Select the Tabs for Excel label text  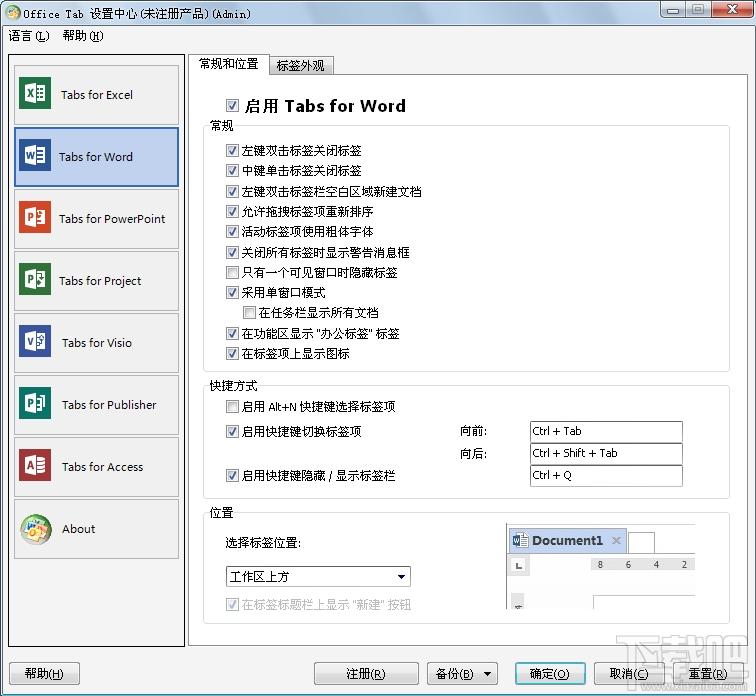click(x=97, y=95)
